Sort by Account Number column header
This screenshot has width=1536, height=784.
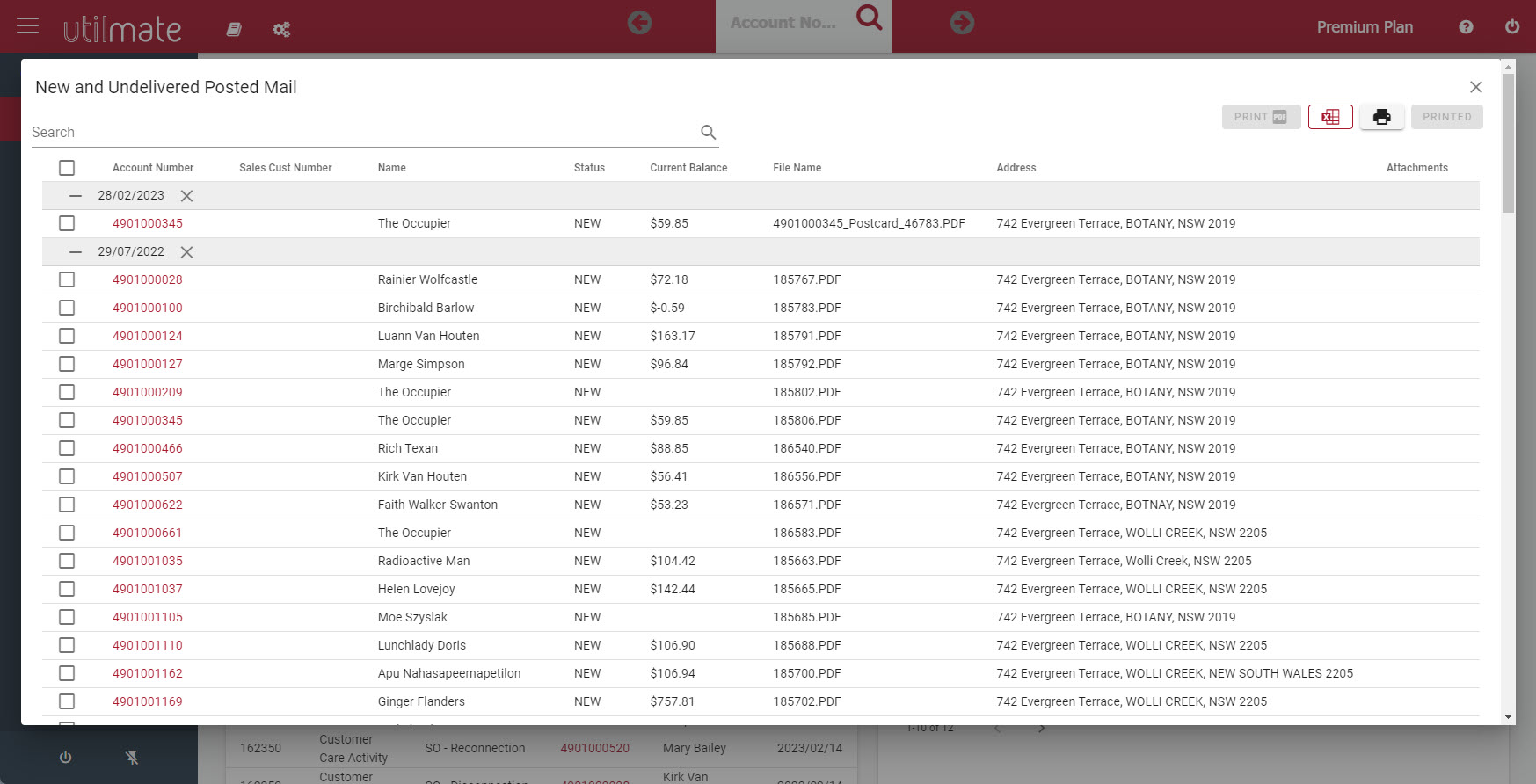153,168
